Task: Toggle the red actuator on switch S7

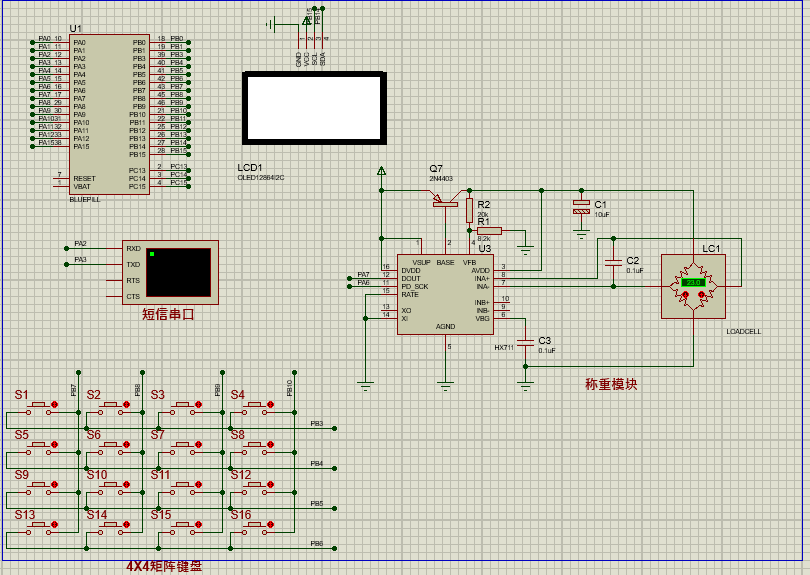Action: click(199, 444)
